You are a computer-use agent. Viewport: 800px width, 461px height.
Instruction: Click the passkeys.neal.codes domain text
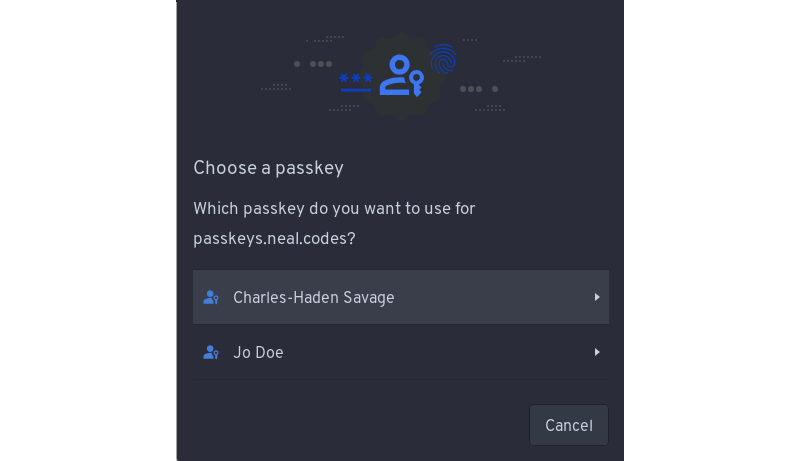pyautogui.click(x=274, y=239)
